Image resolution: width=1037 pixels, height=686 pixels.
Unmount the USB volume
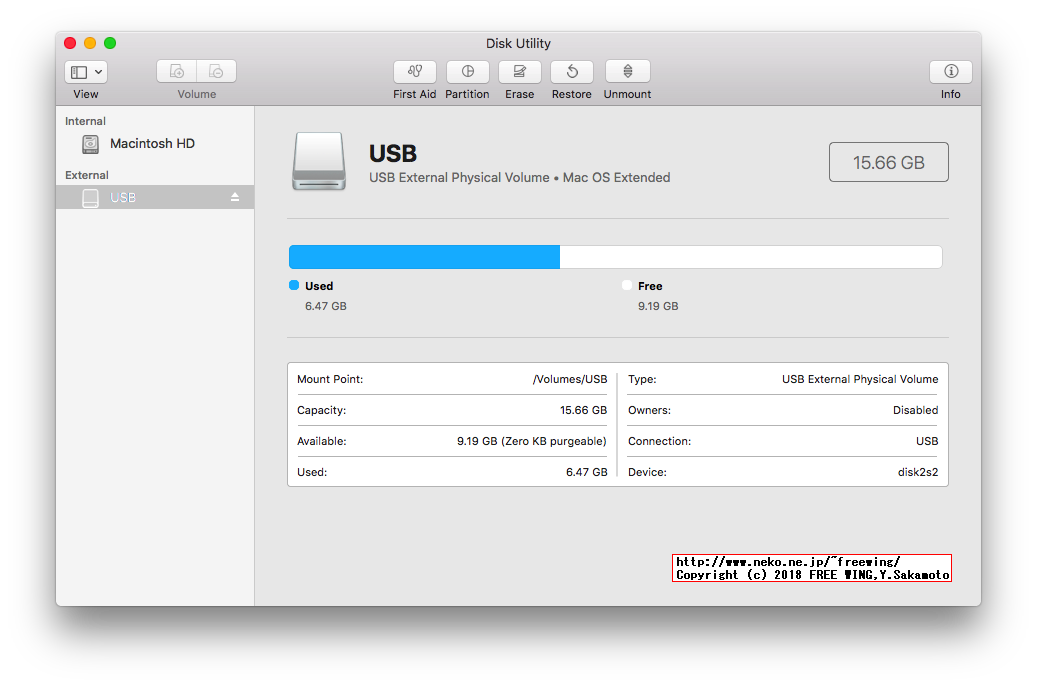pyautogui.click(x=627, y=72)
